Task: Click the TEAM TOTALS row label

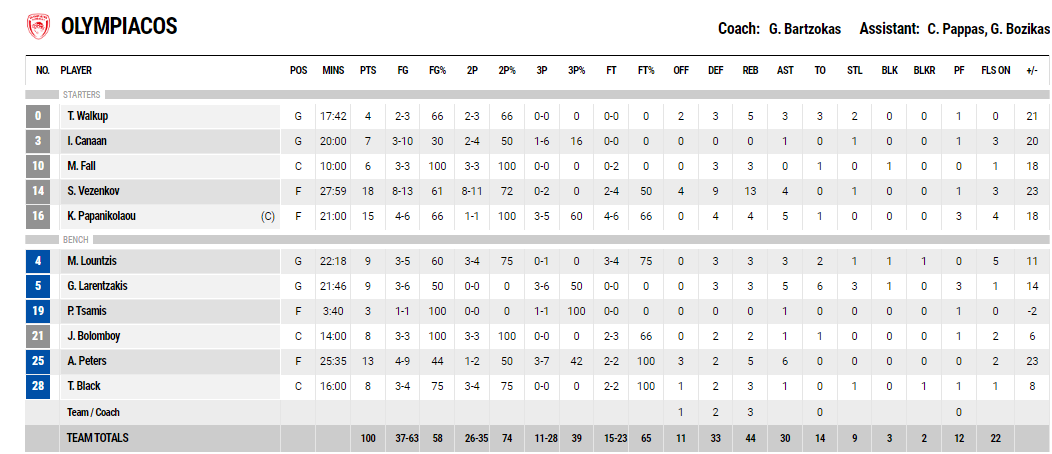Action: 98,438
